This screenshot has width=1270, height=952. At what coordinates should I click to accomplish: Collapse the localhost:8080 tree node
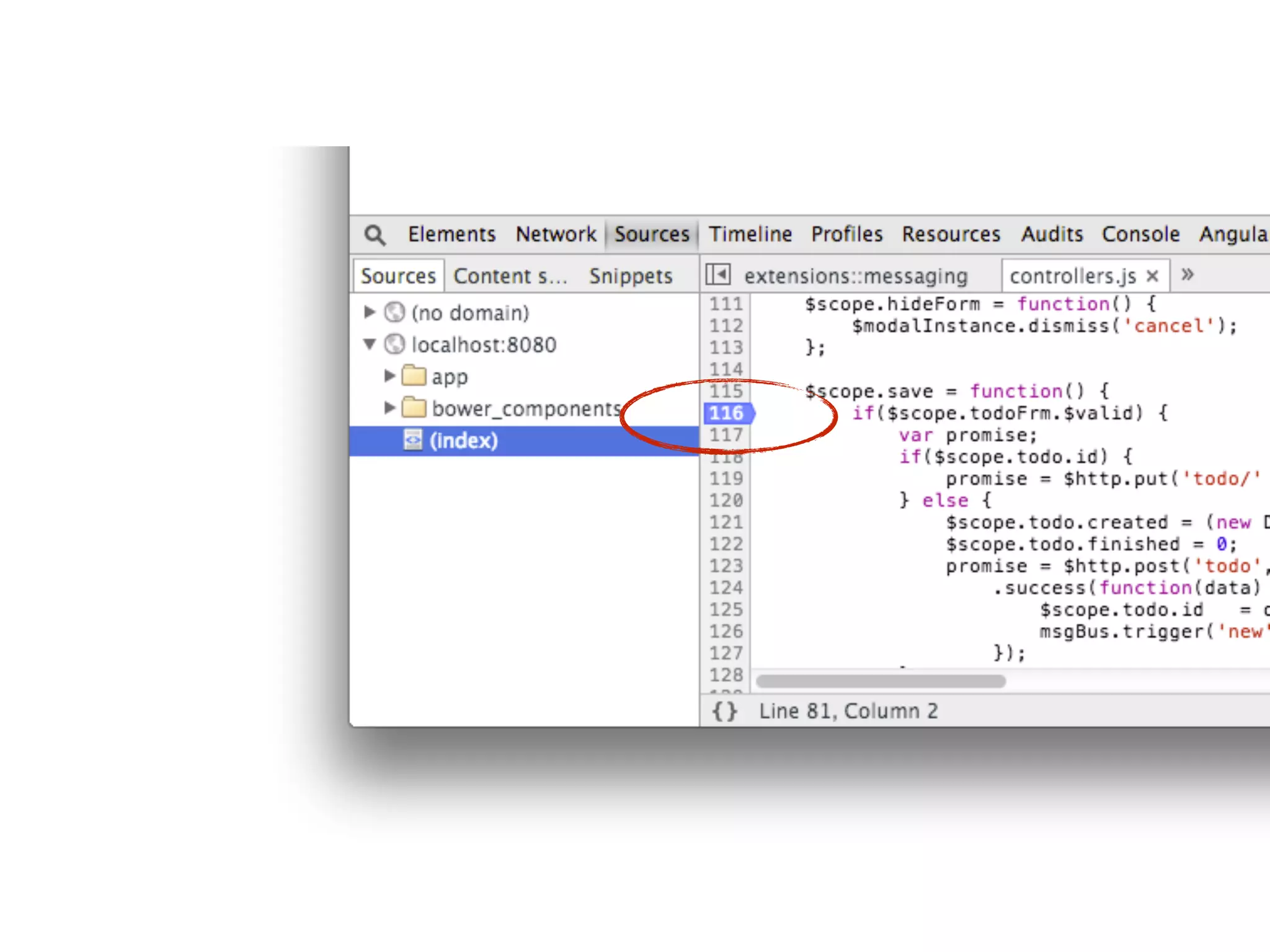[x=370, y=344]
